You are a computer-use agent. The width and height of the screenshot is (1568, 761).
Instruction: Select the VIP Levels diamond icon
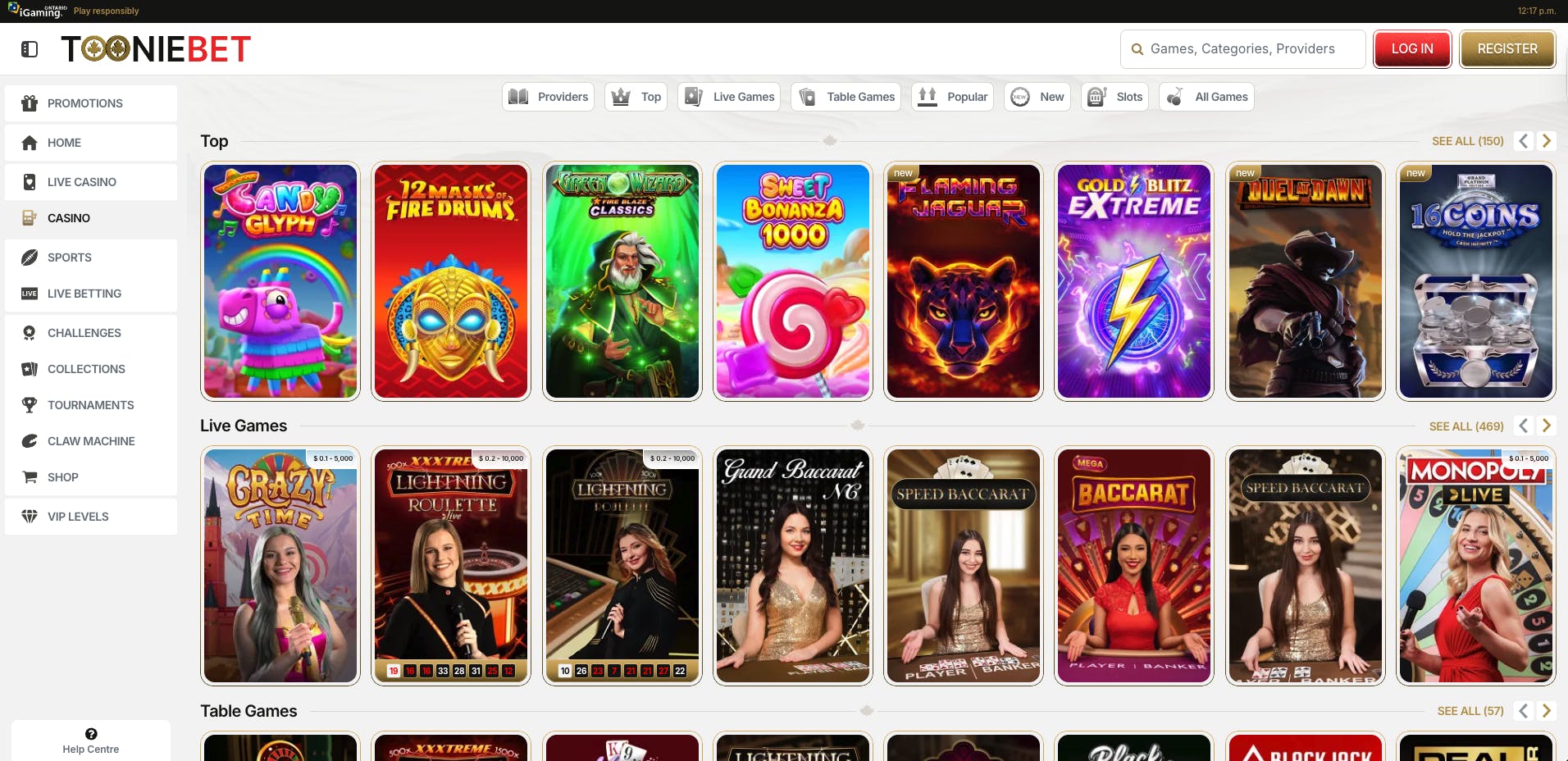pyautogui.click(x=30, y=517)
